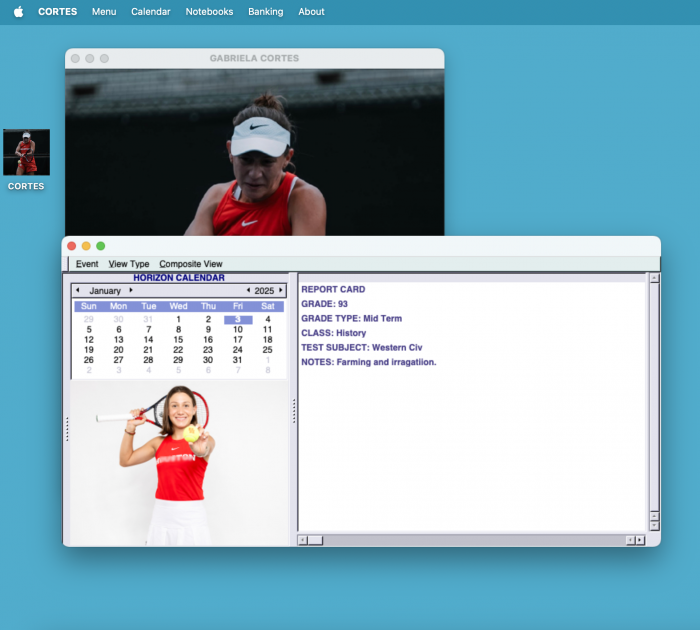Open the Apple menu
Viewport: 700px width, 630px height.
tap(18, 12)
